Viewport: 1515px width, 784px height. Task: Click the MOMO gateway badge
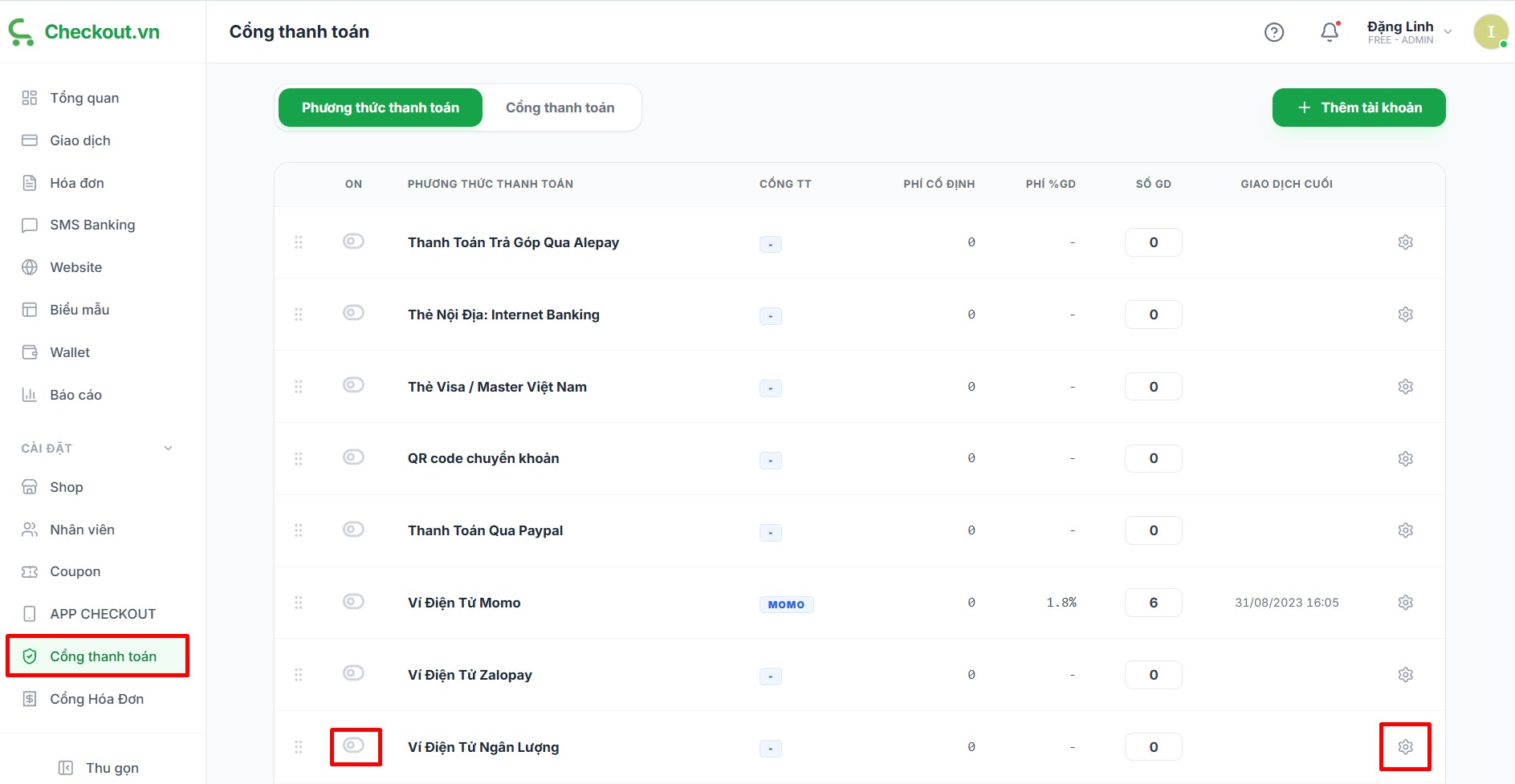[786, 604]
